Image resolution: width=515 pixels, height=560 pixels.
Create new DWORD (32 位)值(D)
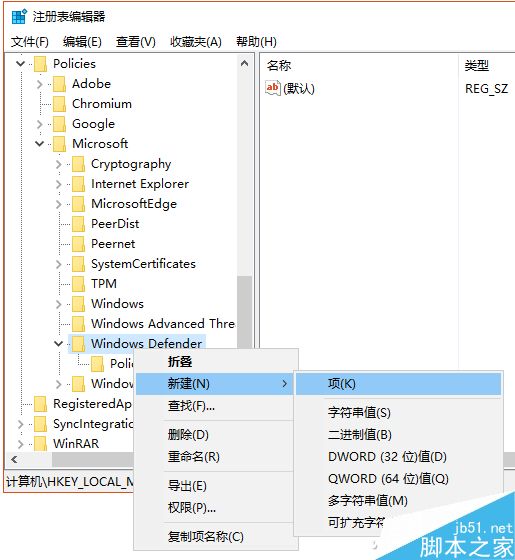(x=399, y=457)
